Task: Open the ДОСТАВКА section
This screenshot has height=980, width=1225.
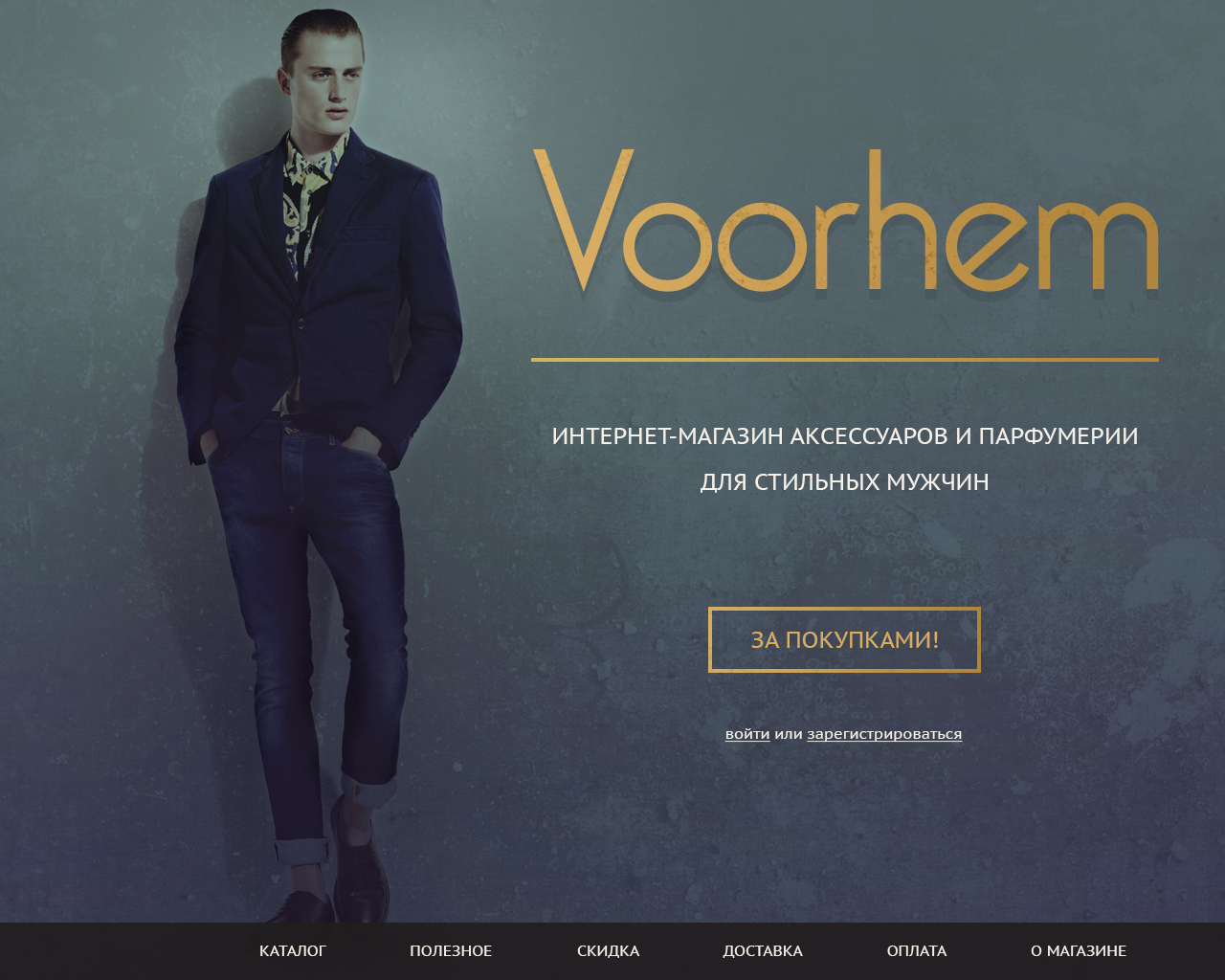Action: tap(763, 950)
